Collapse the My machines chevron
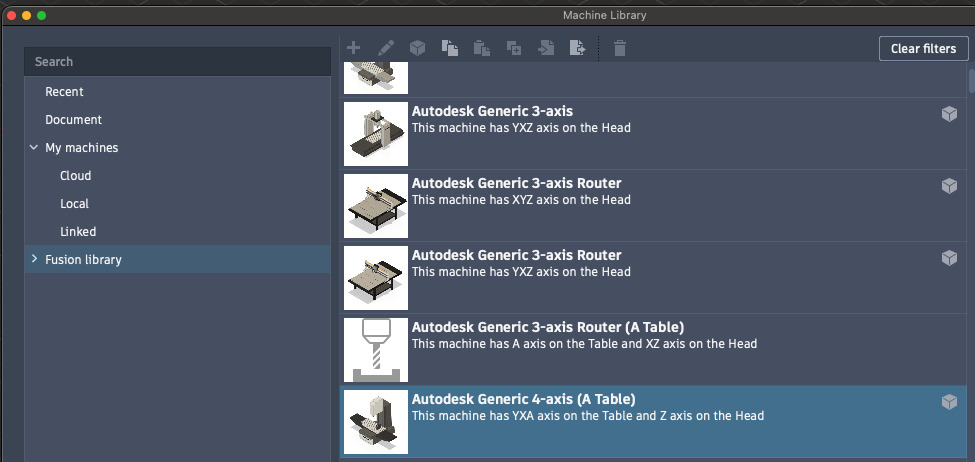This screenshot has height=462, width=975. pyautogui.click(x=34, y=147)
